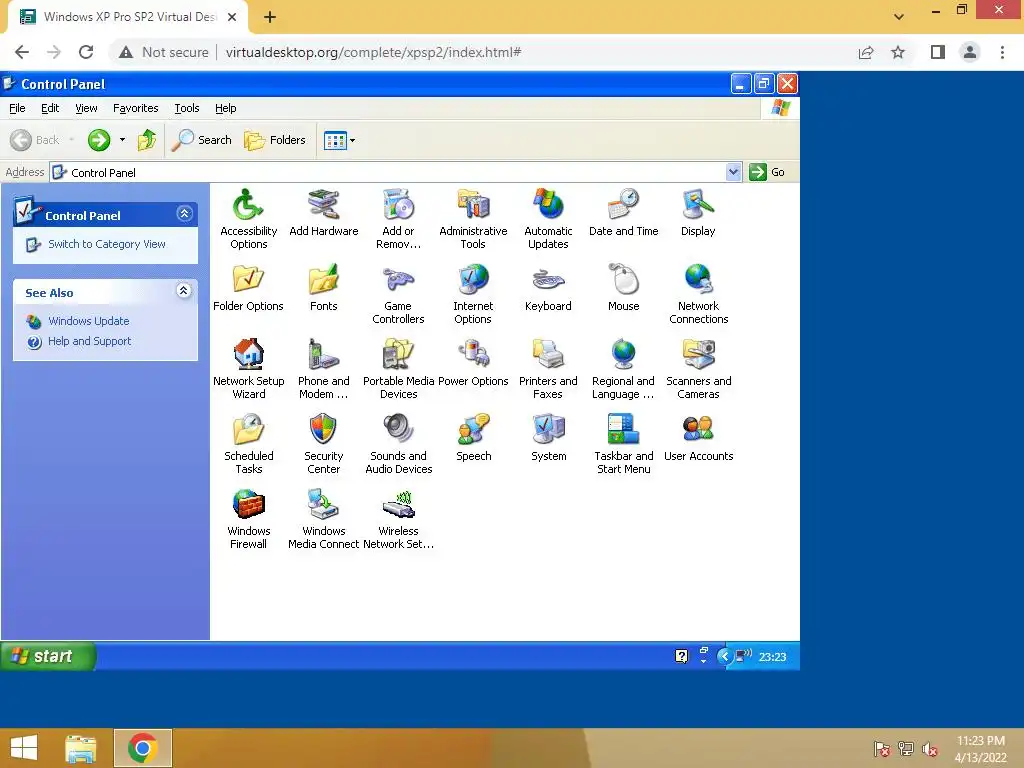Open Sounds and Audio Devices icon
The height and width of the screenshot is (768, 1024).
coord(398,430)
